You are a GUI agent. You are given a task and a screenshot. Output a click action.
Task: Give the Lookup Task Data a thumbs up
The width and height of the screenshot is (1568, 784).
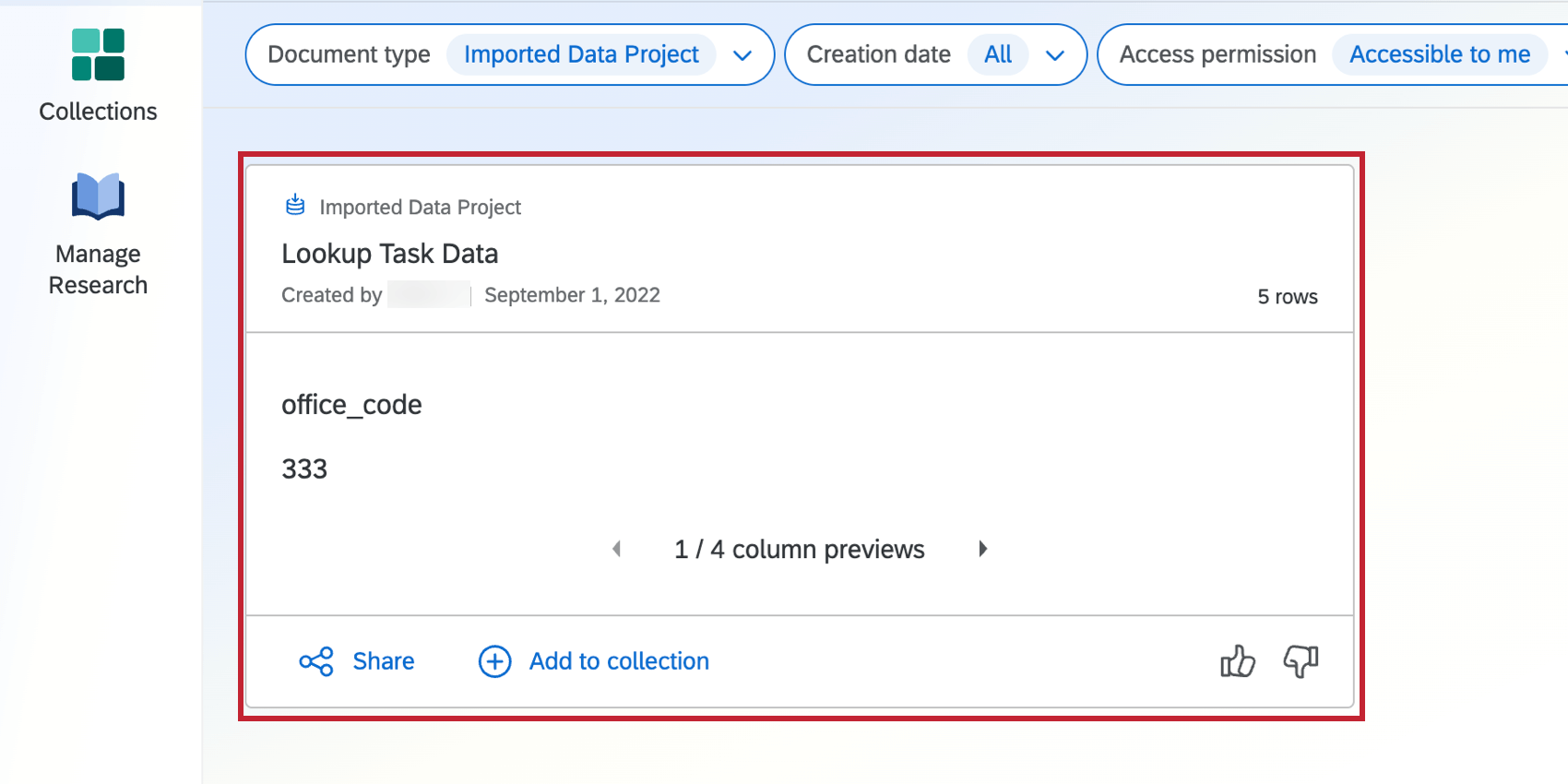(x=1237, y=661)
